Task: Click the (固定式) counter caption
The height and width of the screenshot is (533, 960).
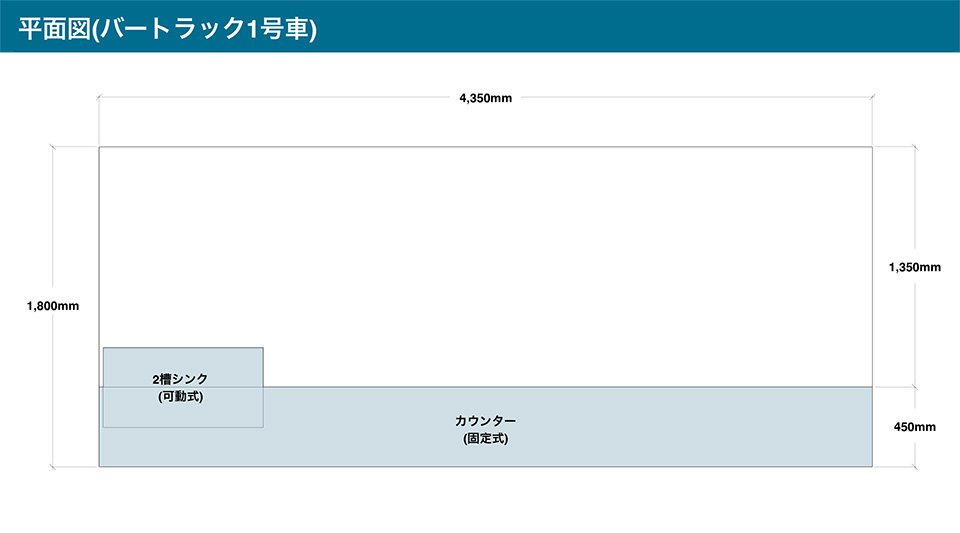Action: [x=486, y=439]
